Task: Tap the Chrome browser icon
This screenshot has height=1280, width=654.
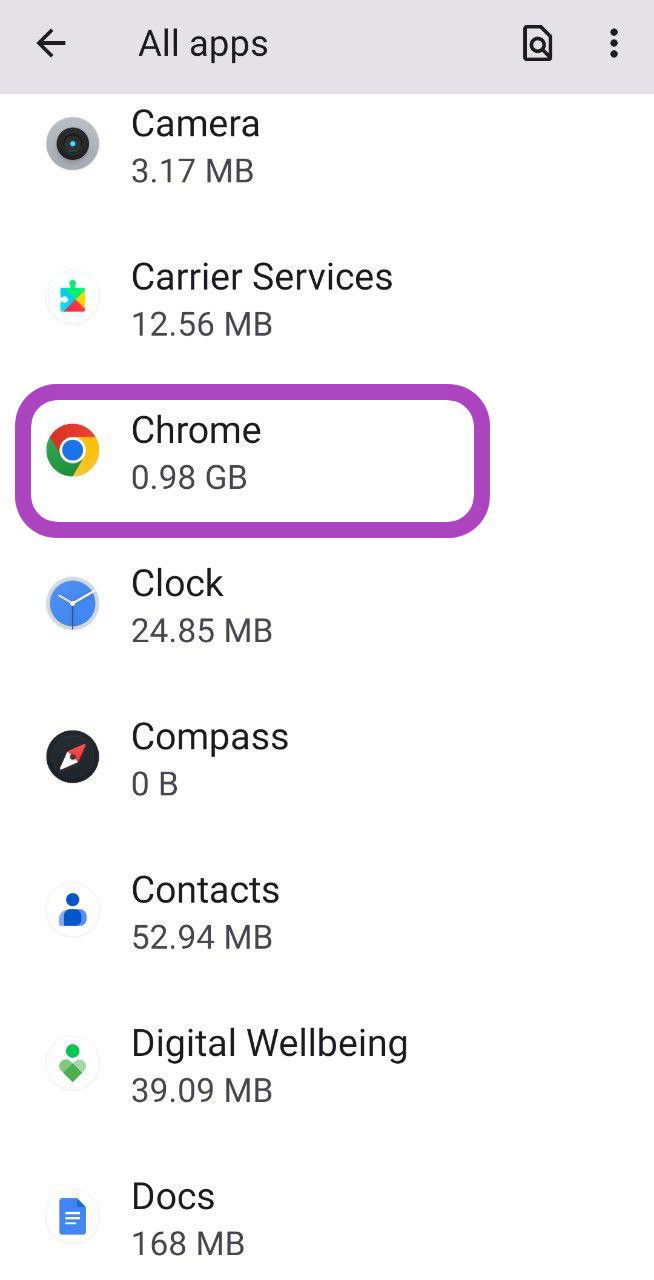Action: point(72,451)
